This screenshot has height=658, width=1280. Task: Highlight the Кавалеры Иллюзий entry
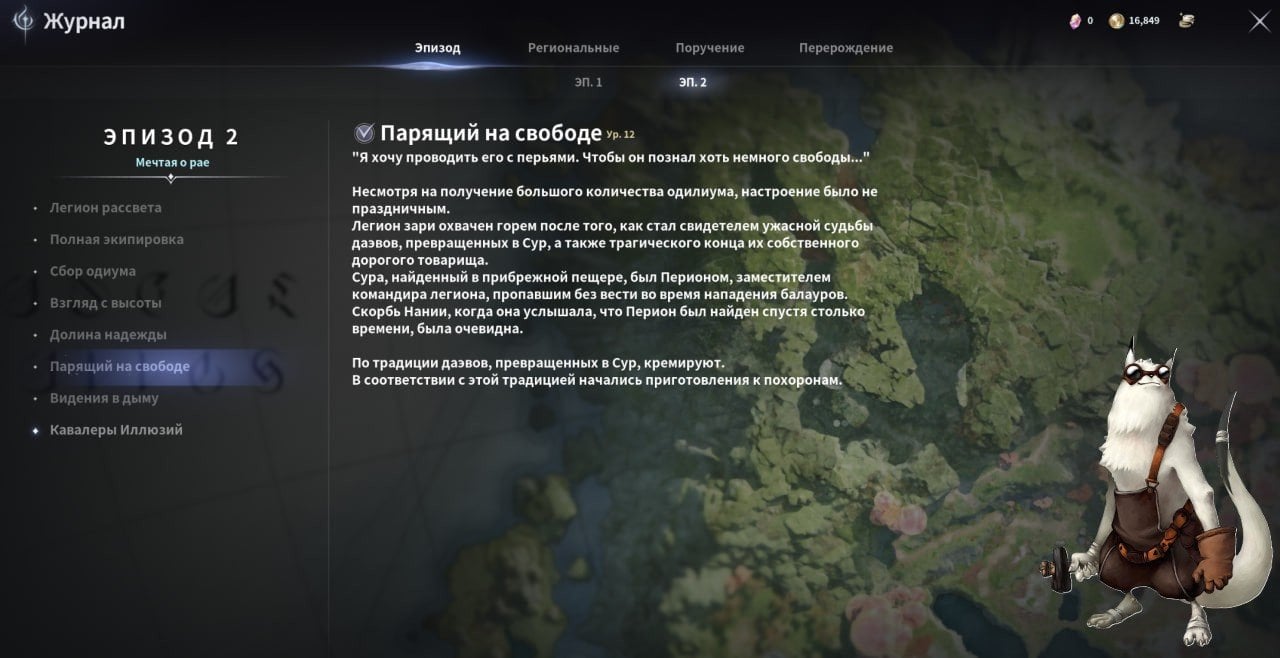pos(117,429)
